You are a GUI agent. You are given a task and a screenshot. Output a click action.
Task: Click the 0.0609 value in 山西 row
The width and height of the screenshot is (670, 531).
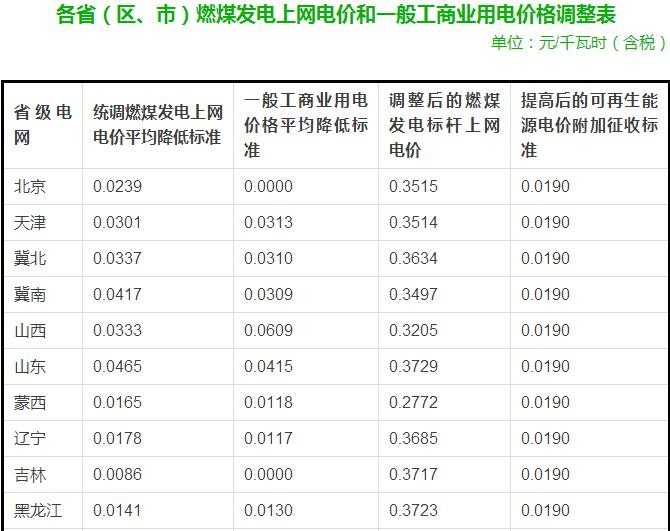(268, 330)
